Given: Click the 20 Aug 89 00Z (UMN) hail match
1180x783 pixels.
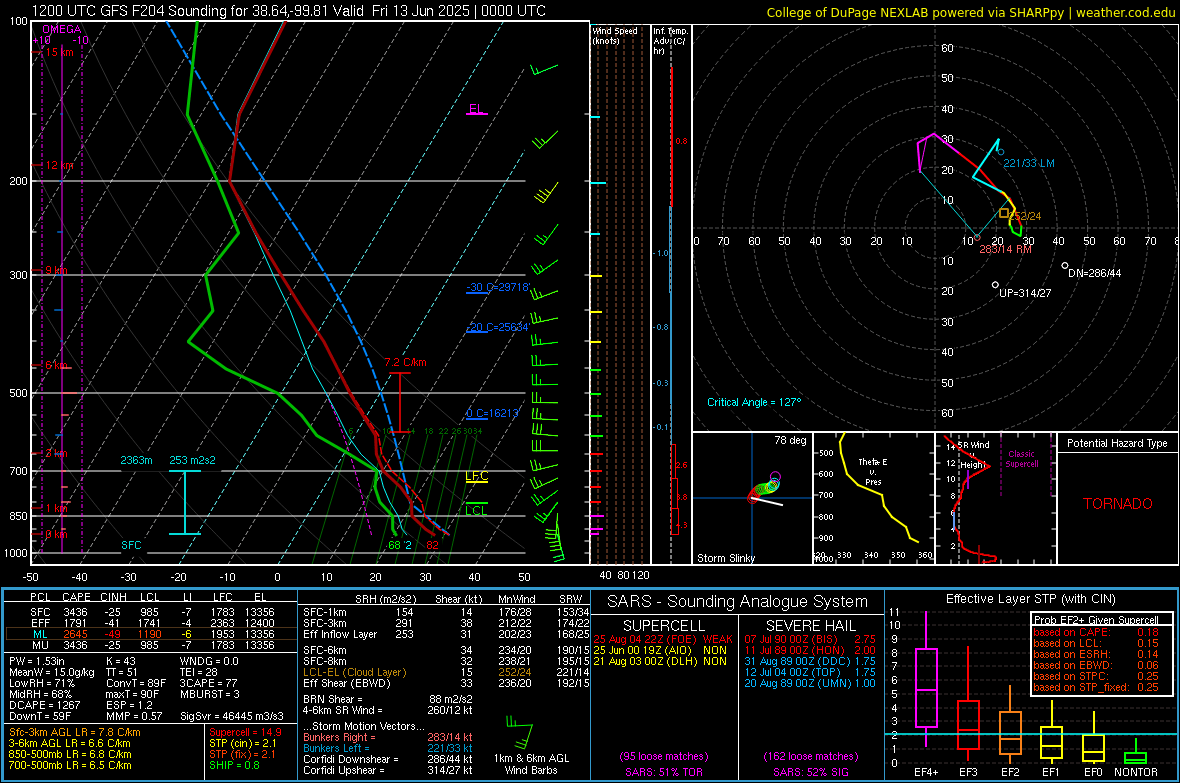Looking at the screenshot, I should pos(810,684).
